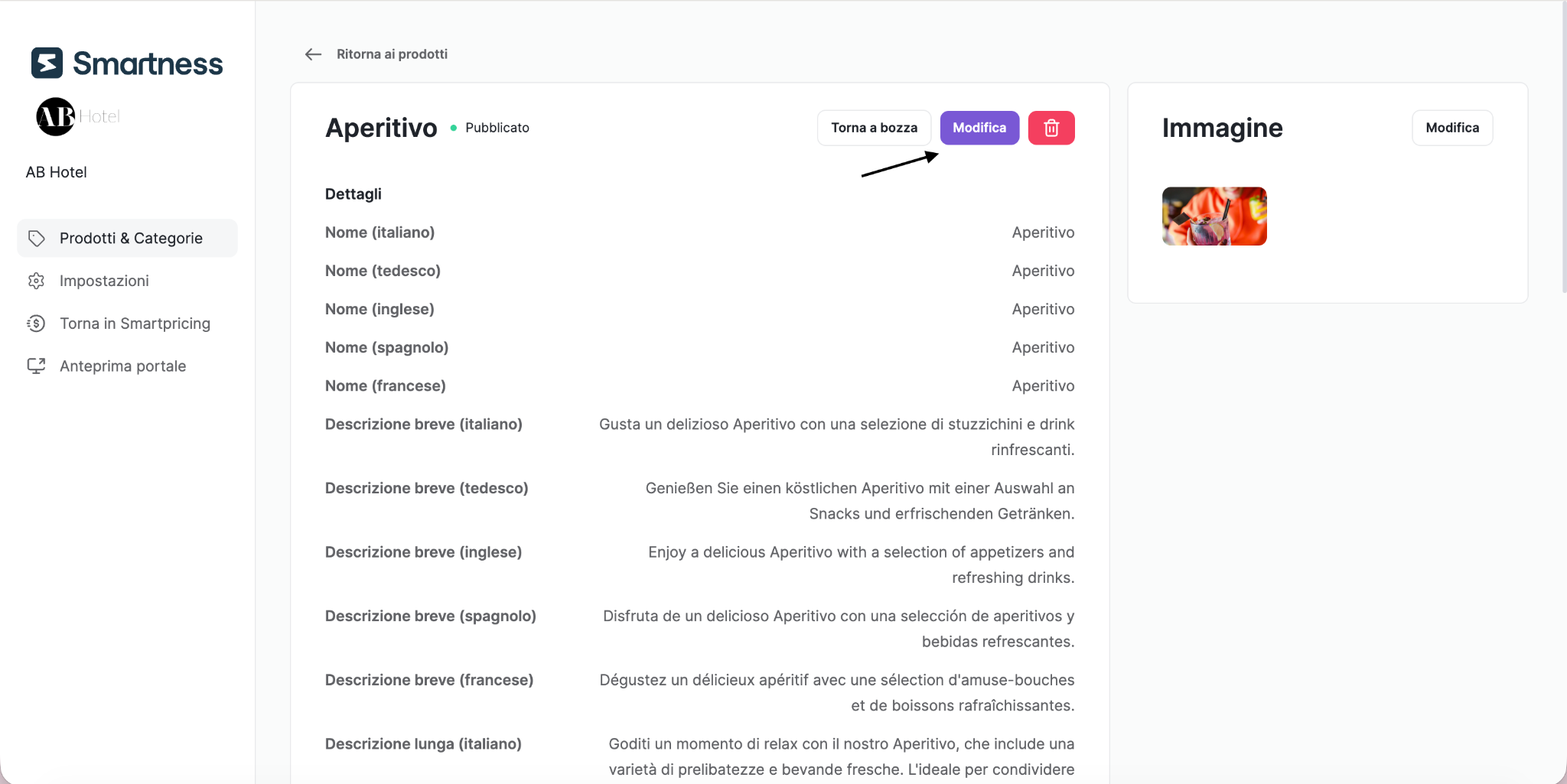Viewport: 1567px width, 784px height.
Task: Click the Smartness brand name text
Action: 148,63
